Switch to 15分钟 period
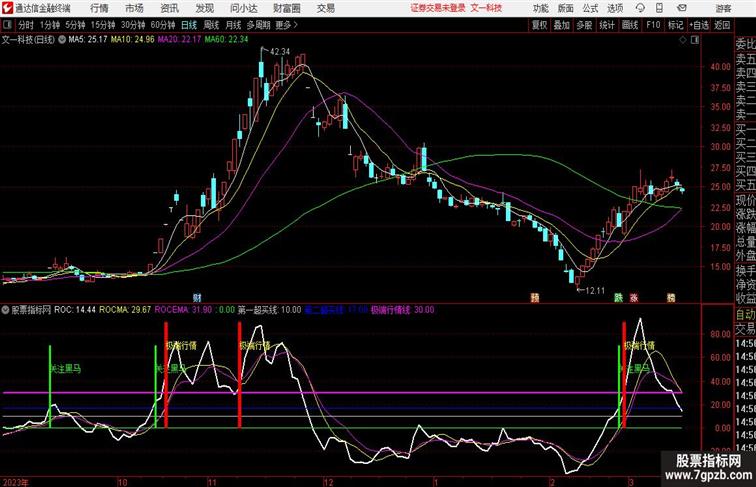Image resolution: width=756 pixels, height=487 pixels. [x=103, y=25]
